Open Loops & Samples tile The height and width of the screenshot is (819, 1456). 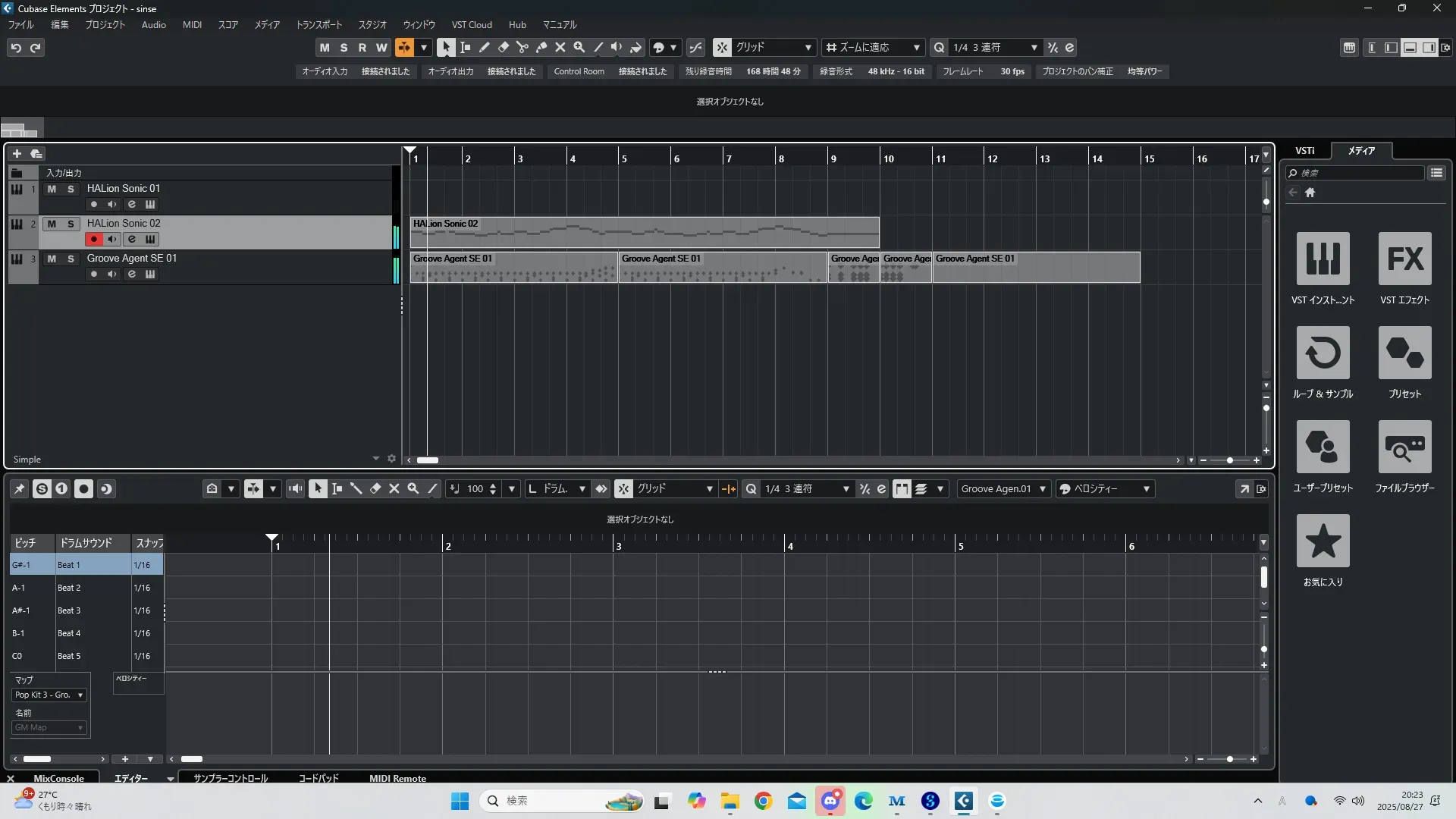pos(1323,353)
